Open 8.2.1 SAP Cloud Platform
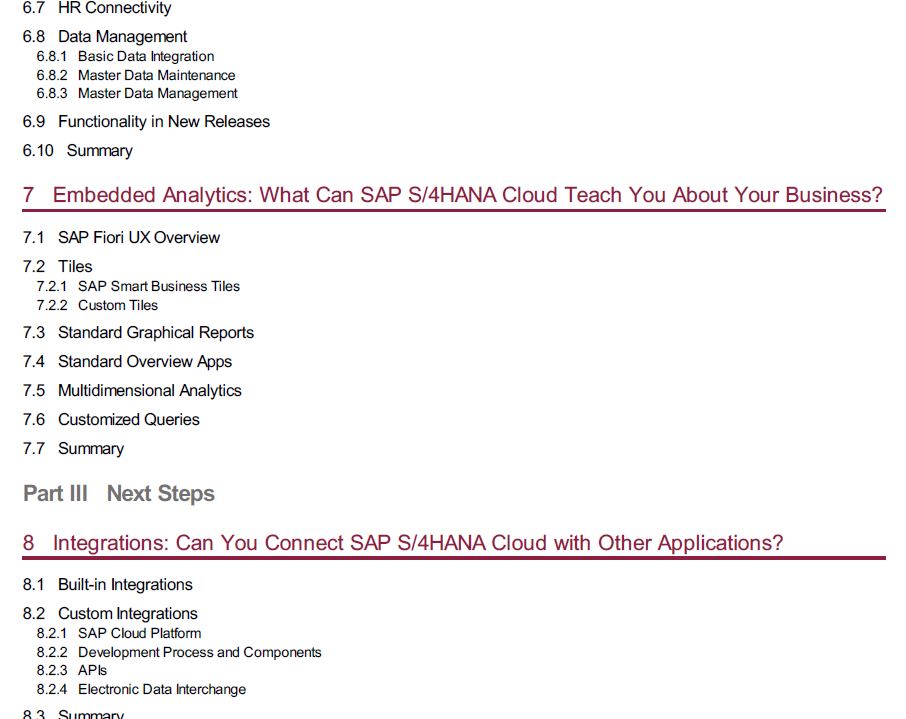906x719 pixels. coord(119,633)
